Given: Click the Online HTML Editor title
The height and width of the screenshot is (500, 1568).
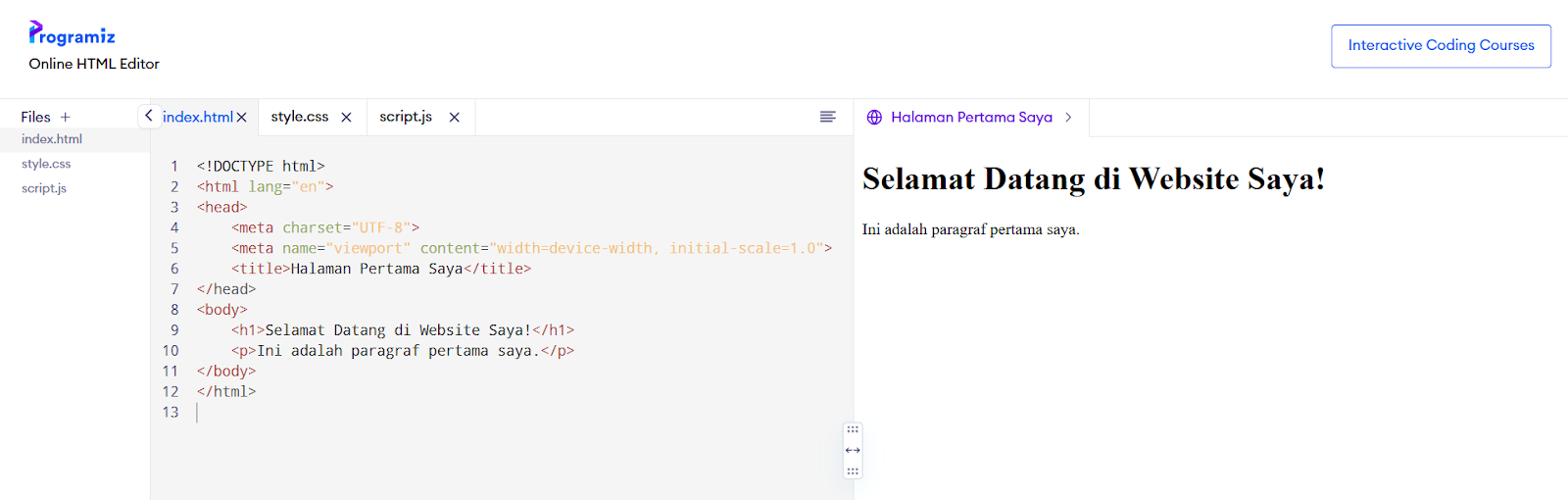Looking at the screenshot, I should (x=94, y=64).
